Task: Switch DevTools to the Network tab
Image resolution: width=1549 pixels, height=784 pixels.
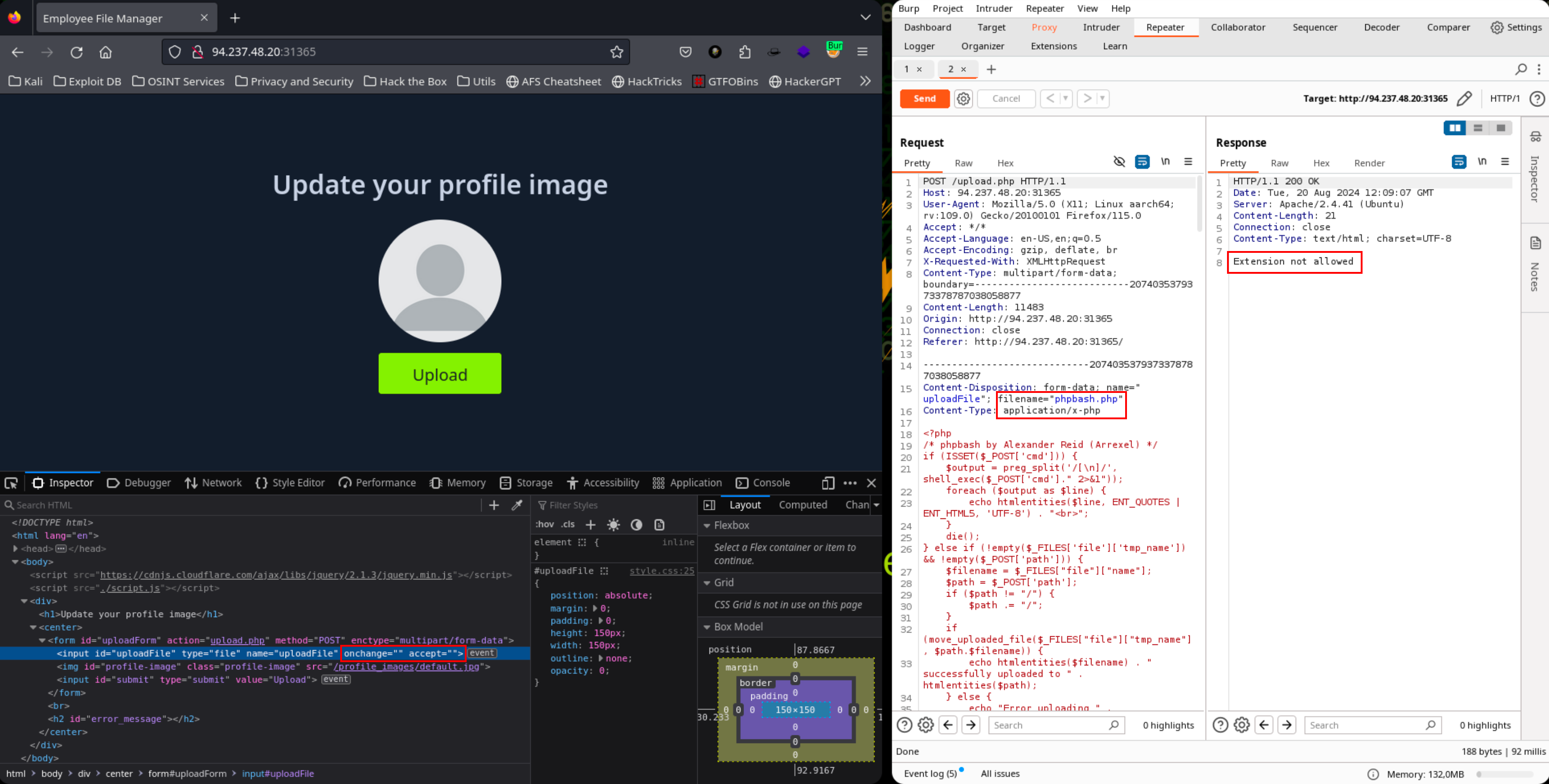Action: (x=213, y=483)
